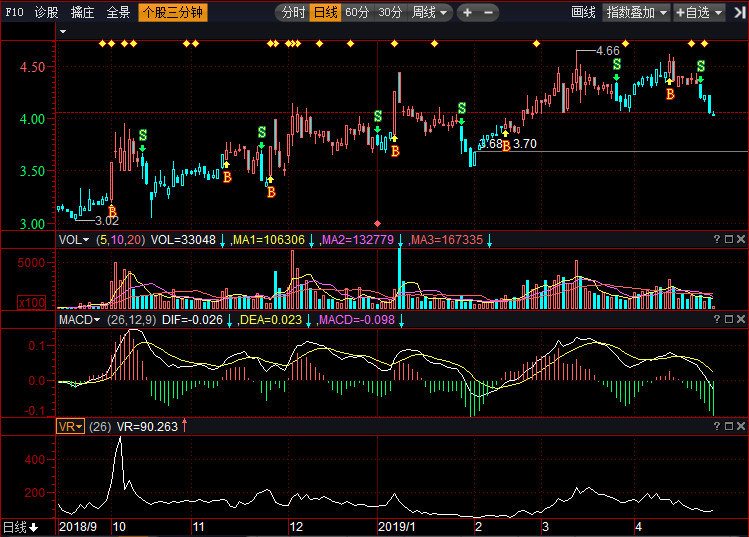The image size is (749, 537).
Task: Click the S sell marker near 2019/1
Action: pyautogui.click(x=378, y=116)
